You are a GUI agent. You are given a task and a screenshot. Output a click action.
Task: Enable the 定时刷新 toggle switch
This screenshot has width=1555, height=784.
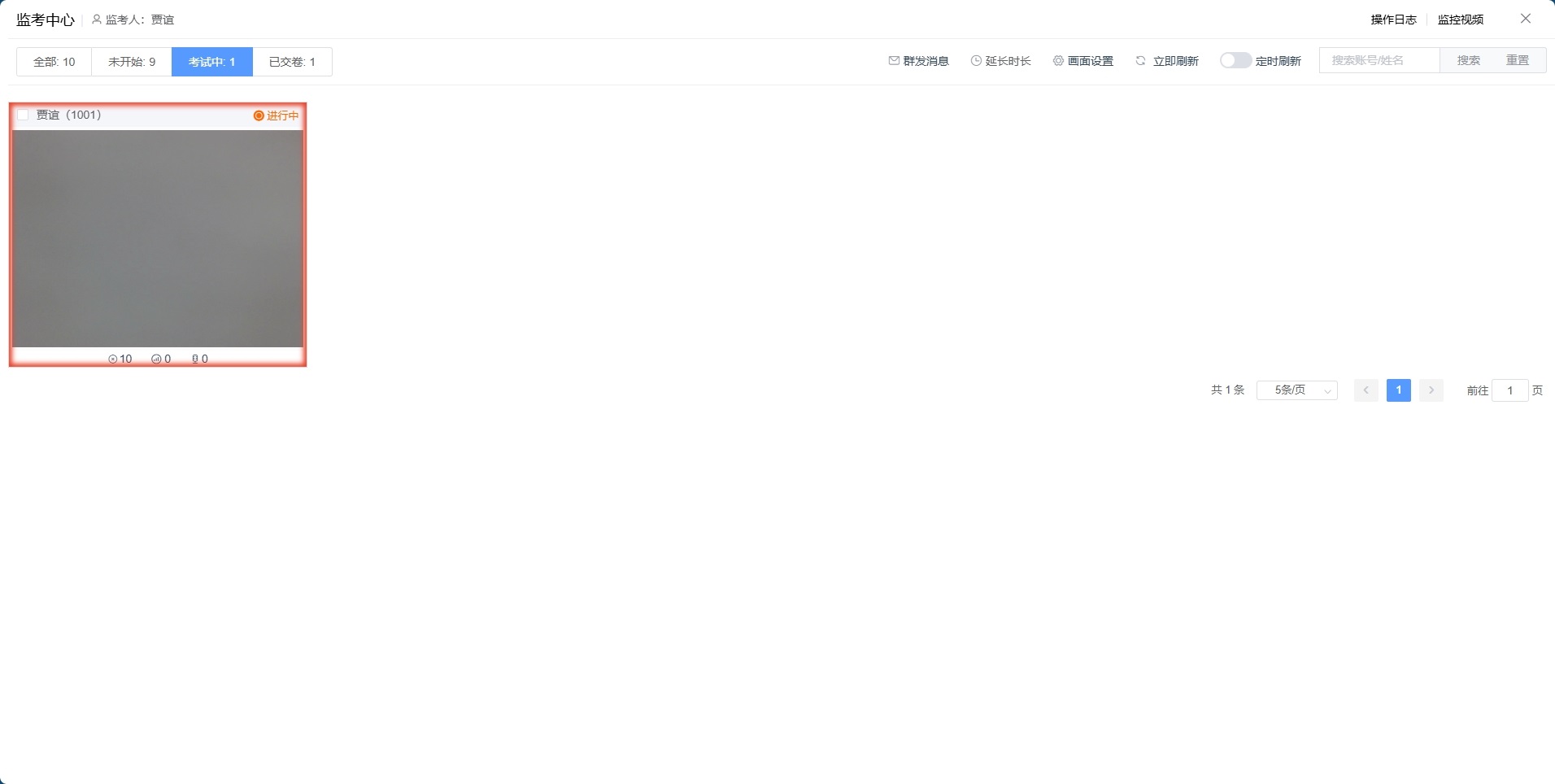(x=1235, y=61)
